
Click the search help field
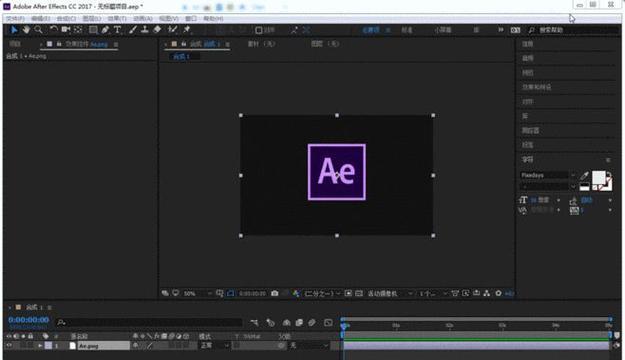point(574,30)
